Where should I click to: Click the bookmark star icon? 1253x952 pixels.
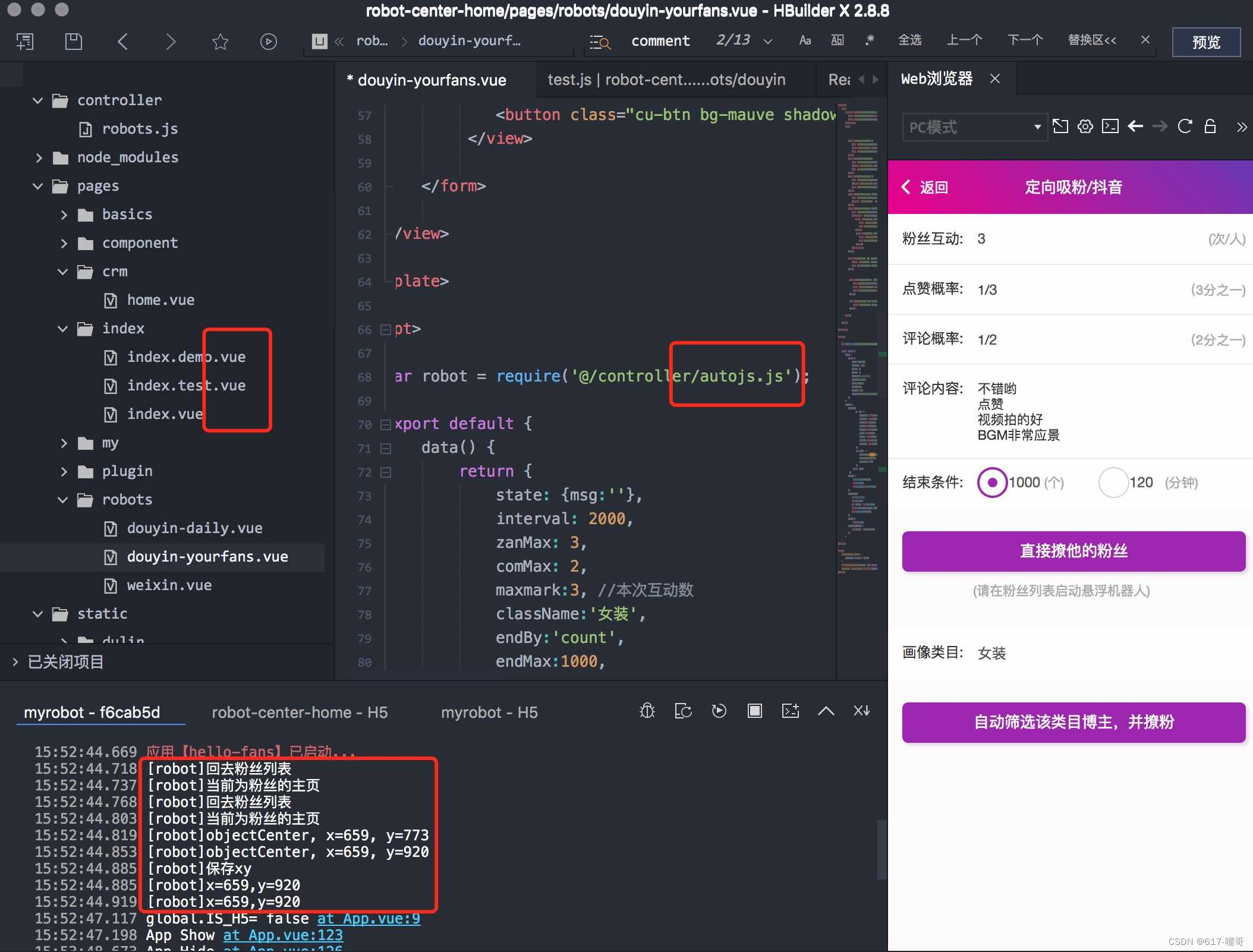tap(220, 41)
